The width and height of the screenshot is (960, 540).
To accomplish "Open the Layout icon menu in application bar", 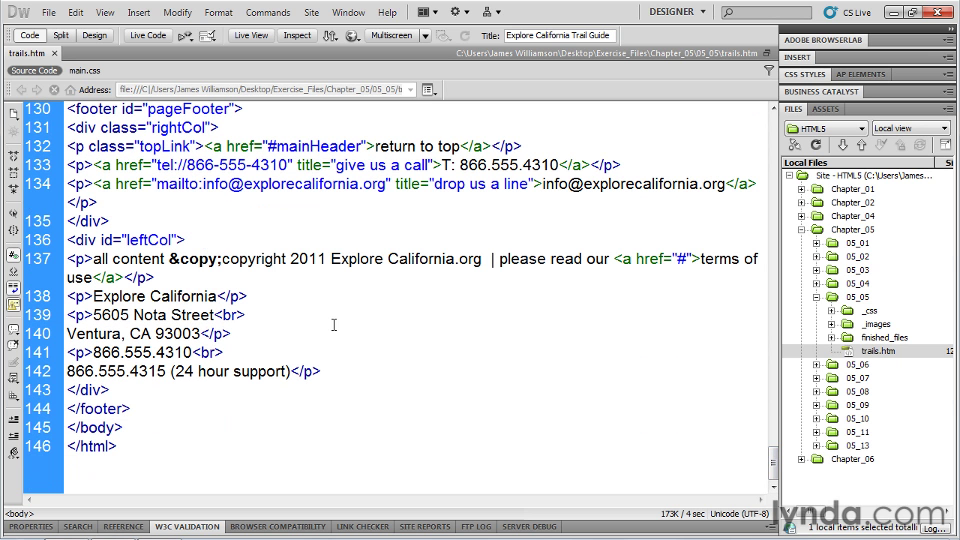I will tap(427, 12).
